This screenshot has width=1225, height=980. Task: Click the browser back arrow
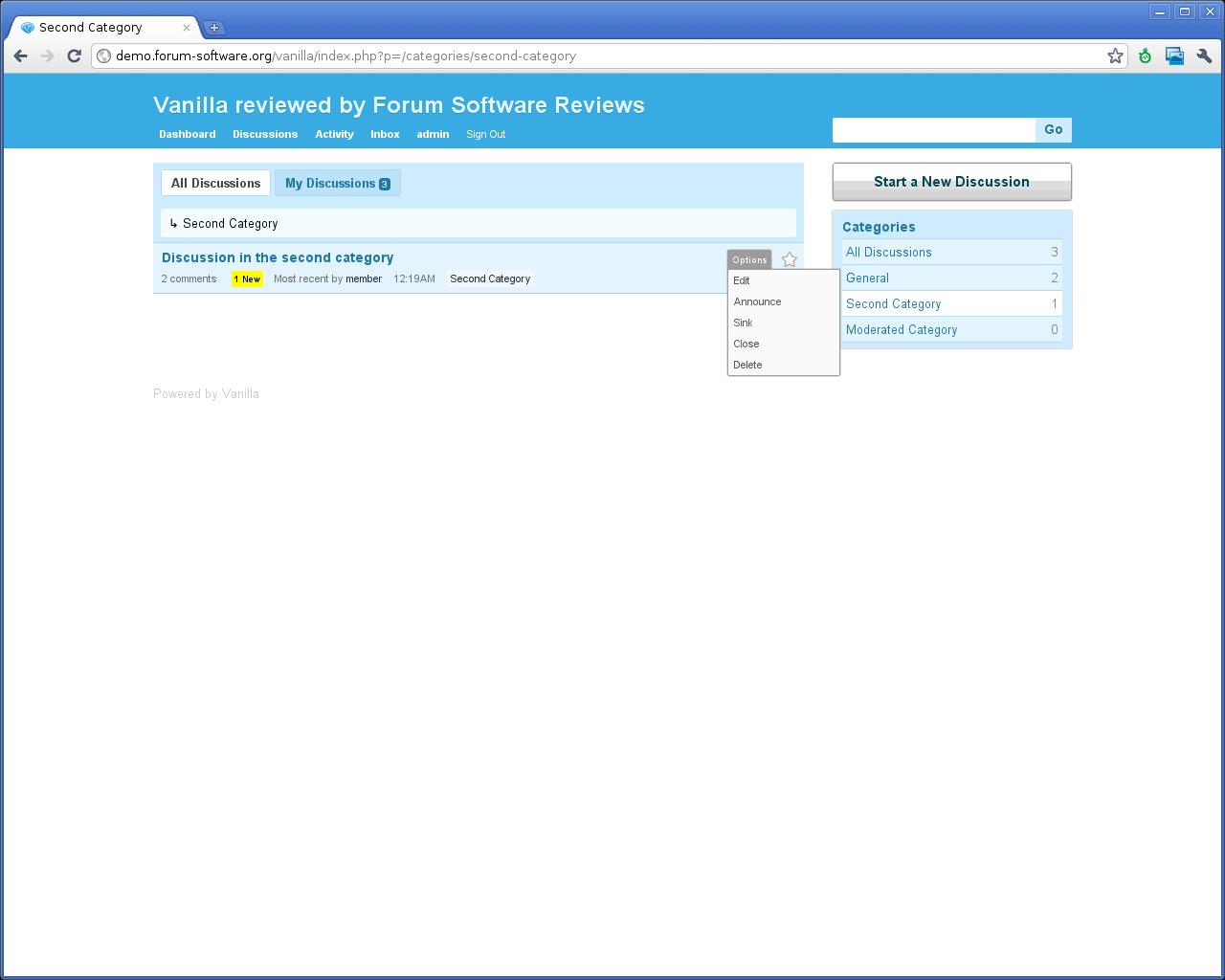[21, 56]
